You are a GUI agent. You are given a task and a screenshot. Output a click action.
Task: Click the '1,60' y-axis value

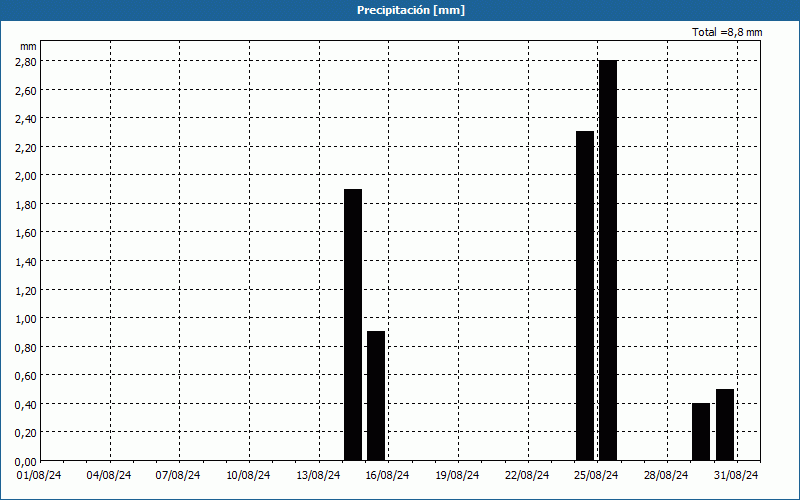click(26, 233)
